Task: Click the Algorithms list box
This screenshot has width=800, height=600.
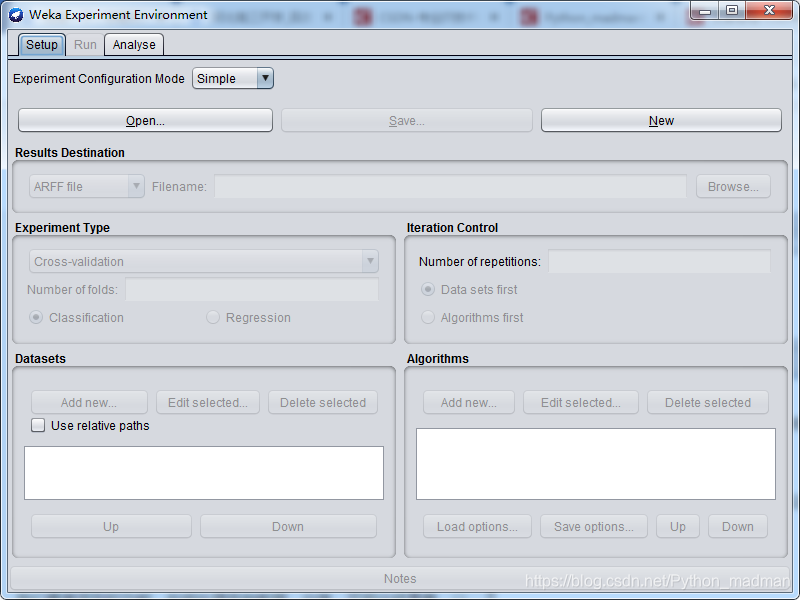Action: point(595,464)
